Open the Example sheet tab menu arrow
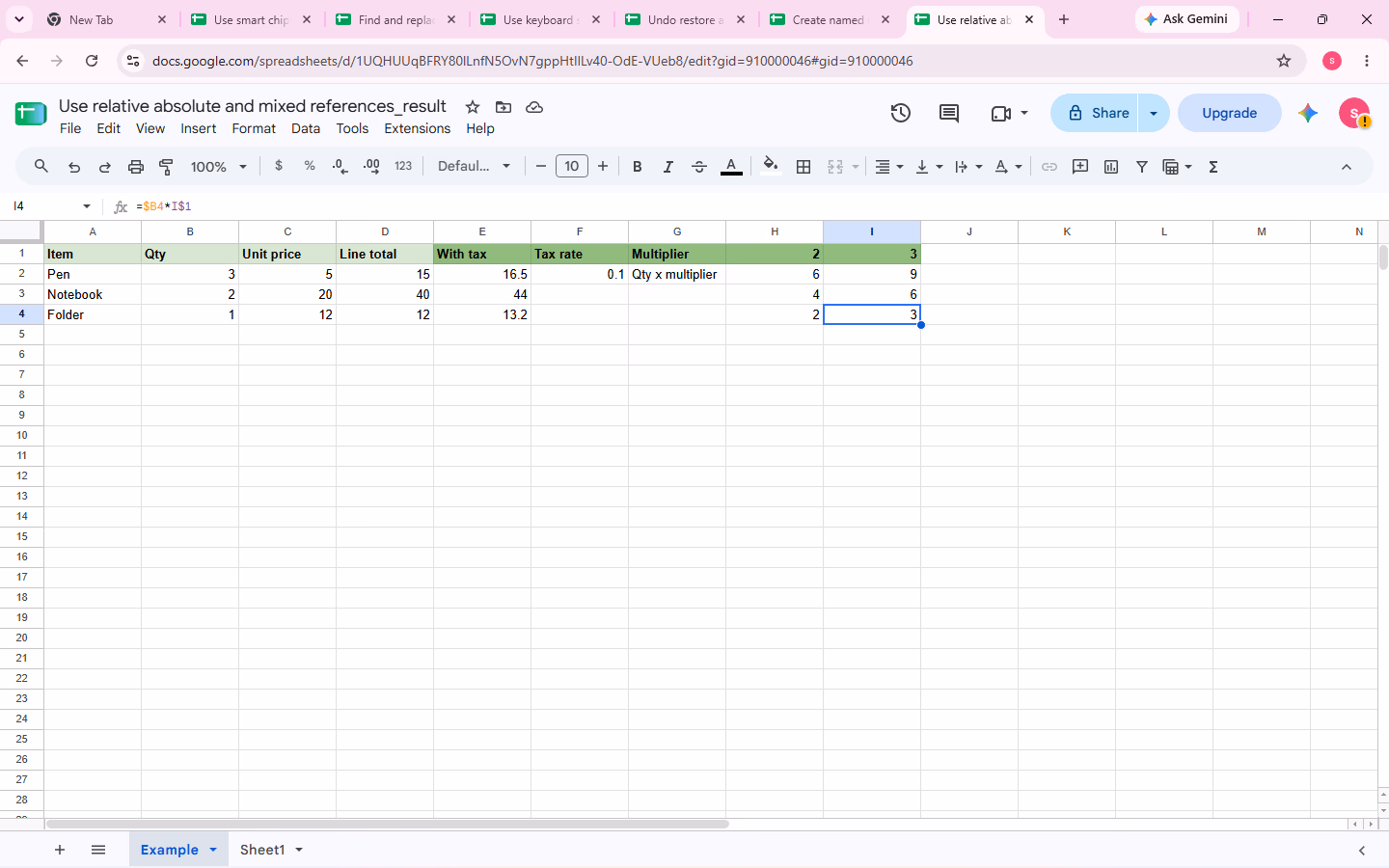The image size is (1389, 868). pyautogui.click(x=213, y=850)
